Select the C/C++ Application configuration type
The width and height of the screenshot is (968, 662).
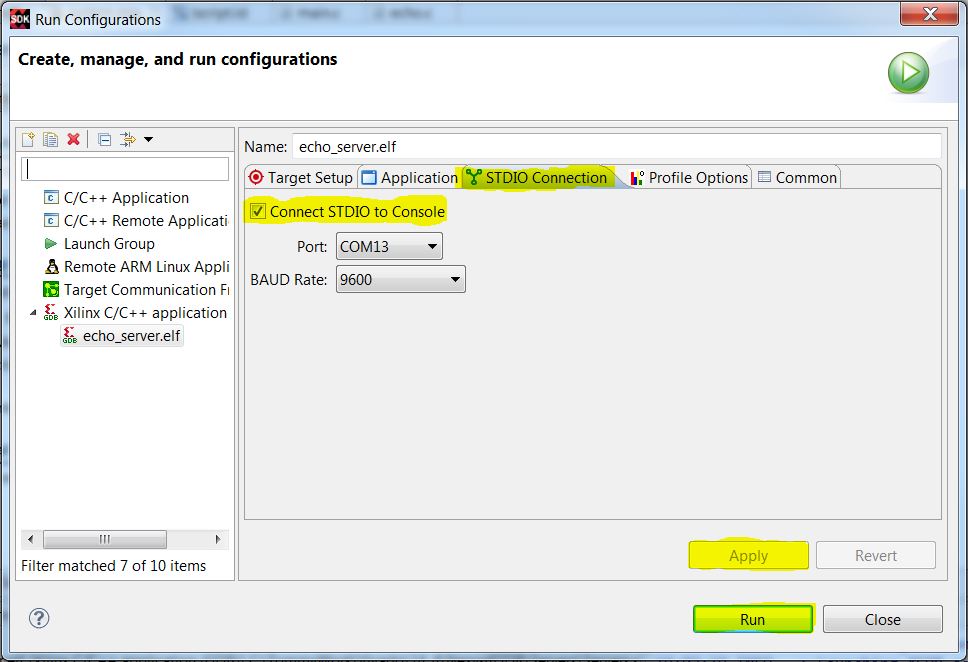point(126,198)
